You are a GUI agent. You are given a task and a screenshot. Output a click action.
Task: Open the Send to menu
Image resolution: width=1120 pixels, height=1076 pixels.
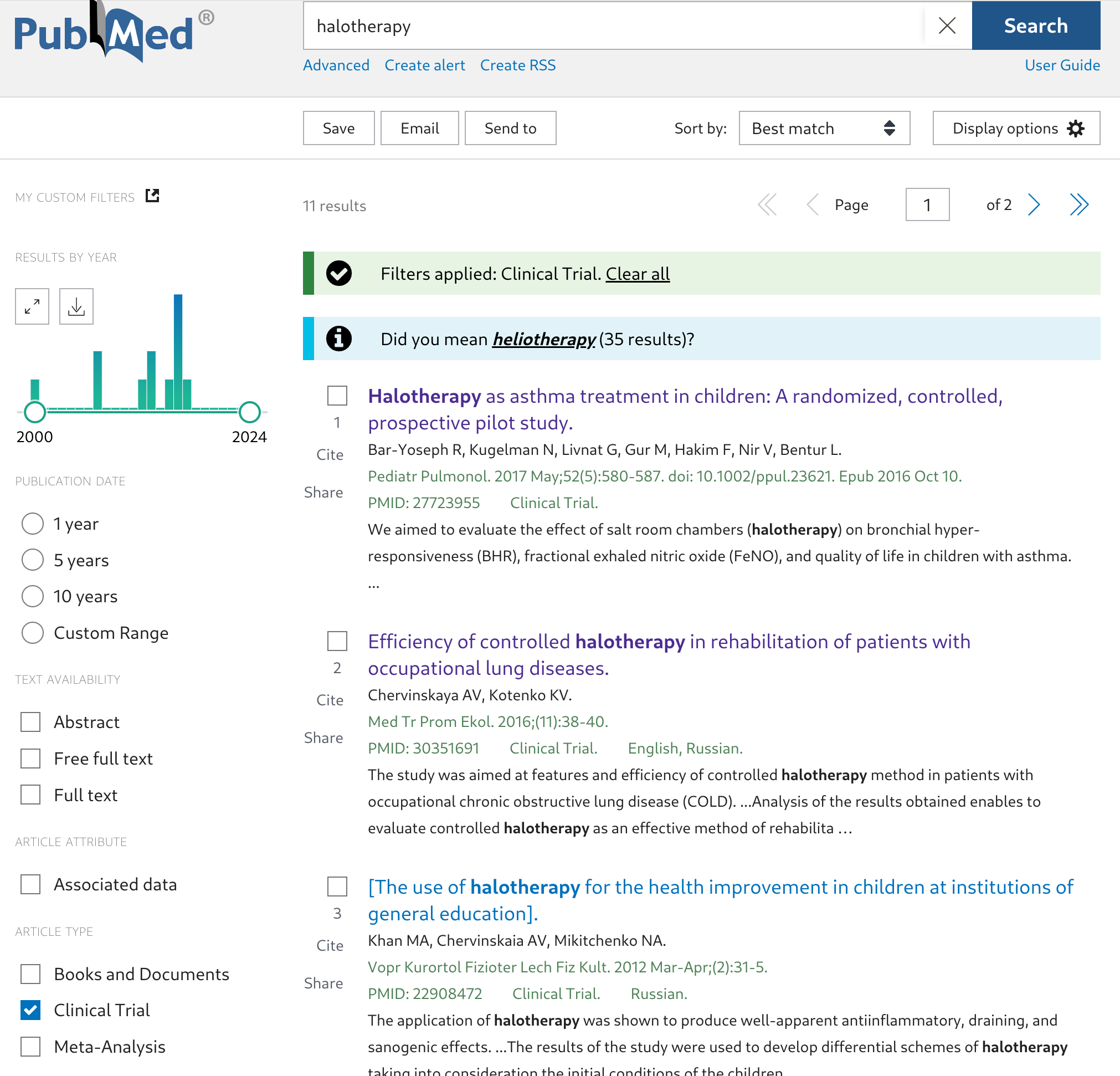pos(510,128)
